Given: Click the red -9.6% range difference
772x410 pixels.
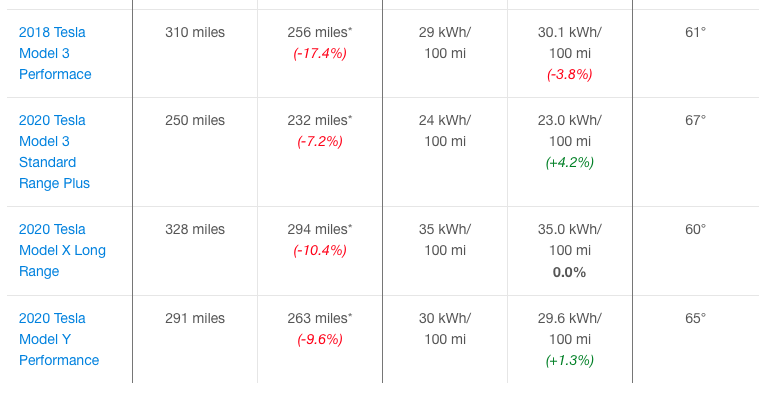Looking at the screenshot, I should pyautogui.click(x=320, y=339).
